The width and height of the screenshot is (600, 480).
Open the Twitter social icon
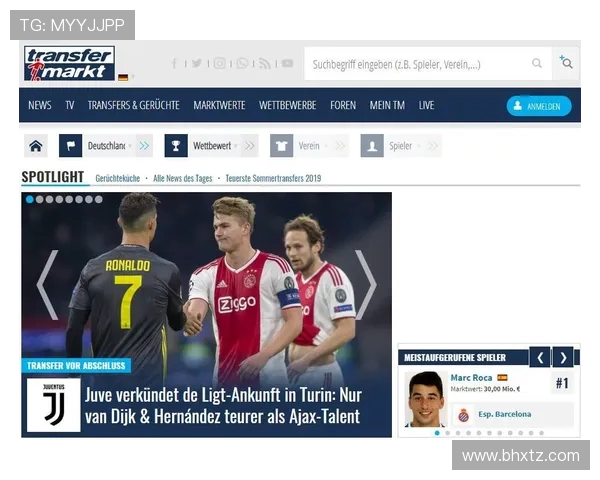tap(197, 63)
